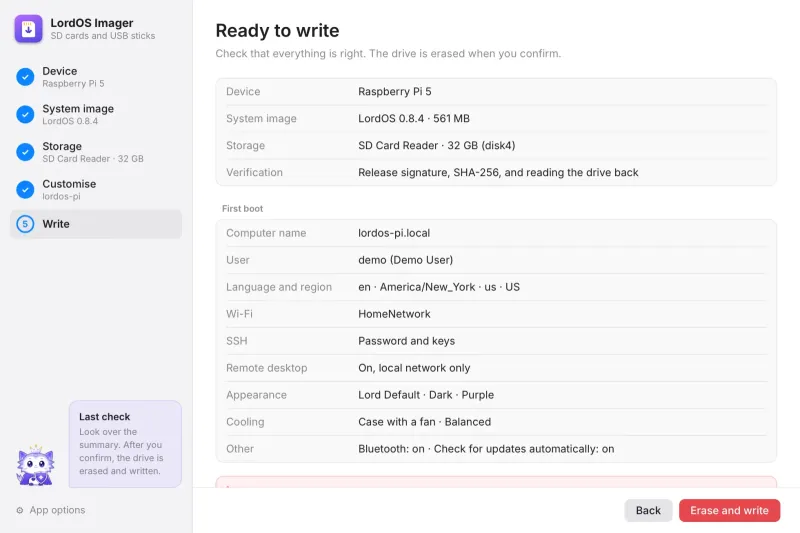
Task: Click the step 5 Write number icon
Action: 25,224
